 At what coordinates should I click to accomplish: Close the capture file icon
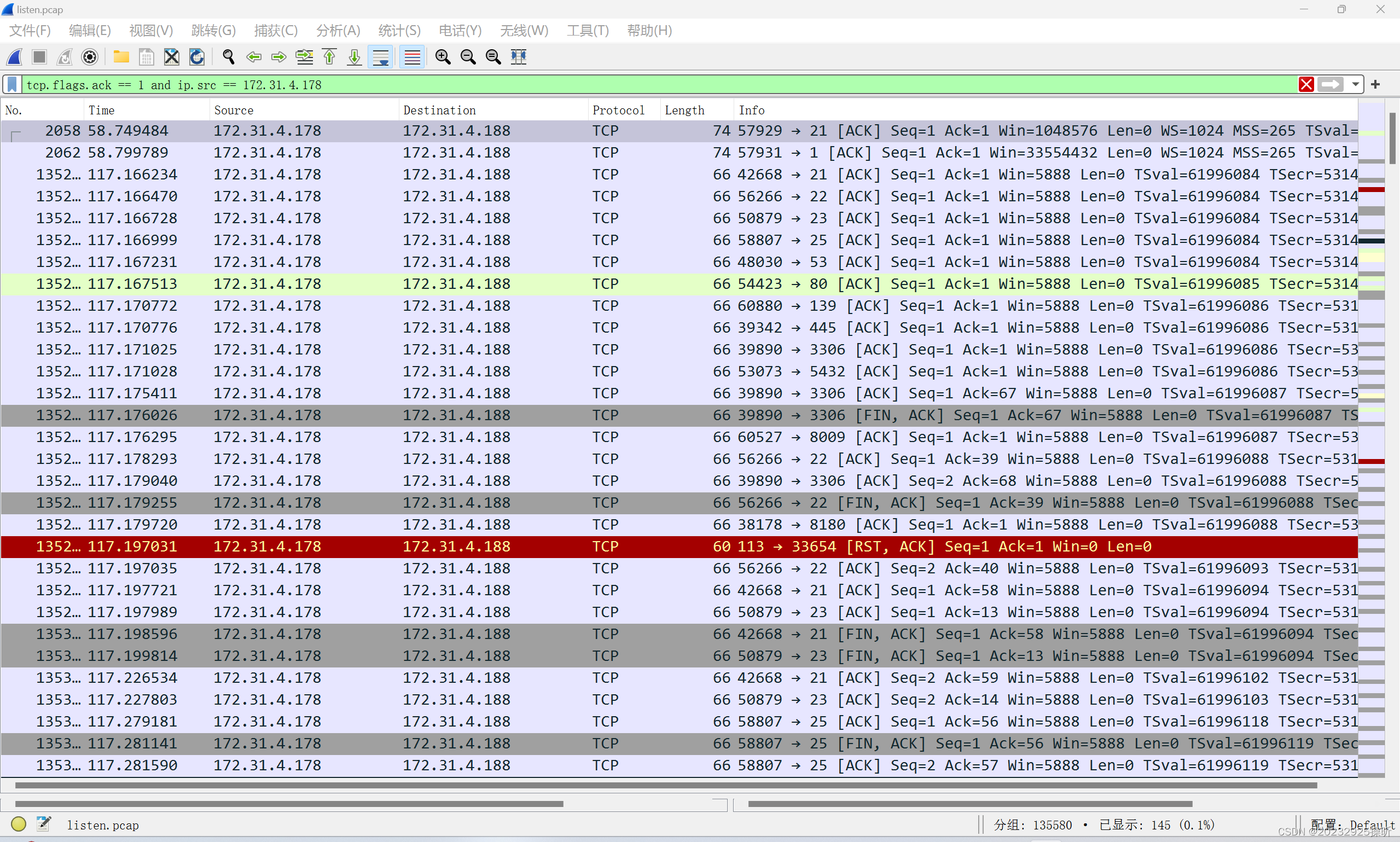[171, 57]
